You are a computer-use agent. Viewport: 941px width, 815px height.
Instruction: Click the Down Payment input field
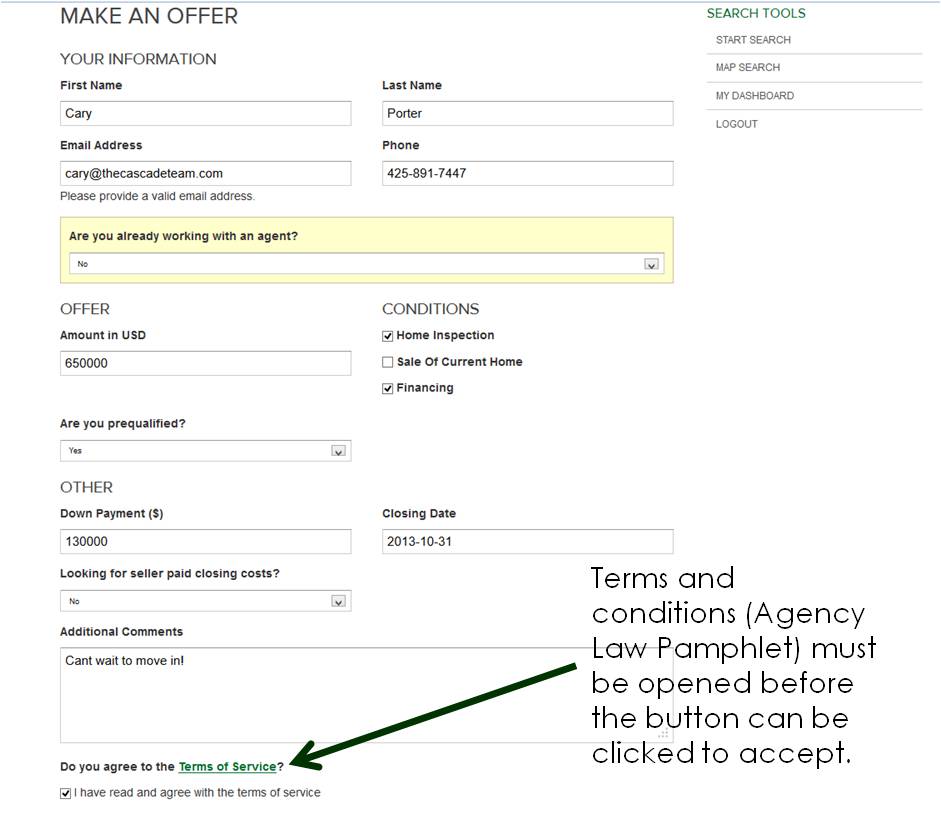click(x=205, y=542)
